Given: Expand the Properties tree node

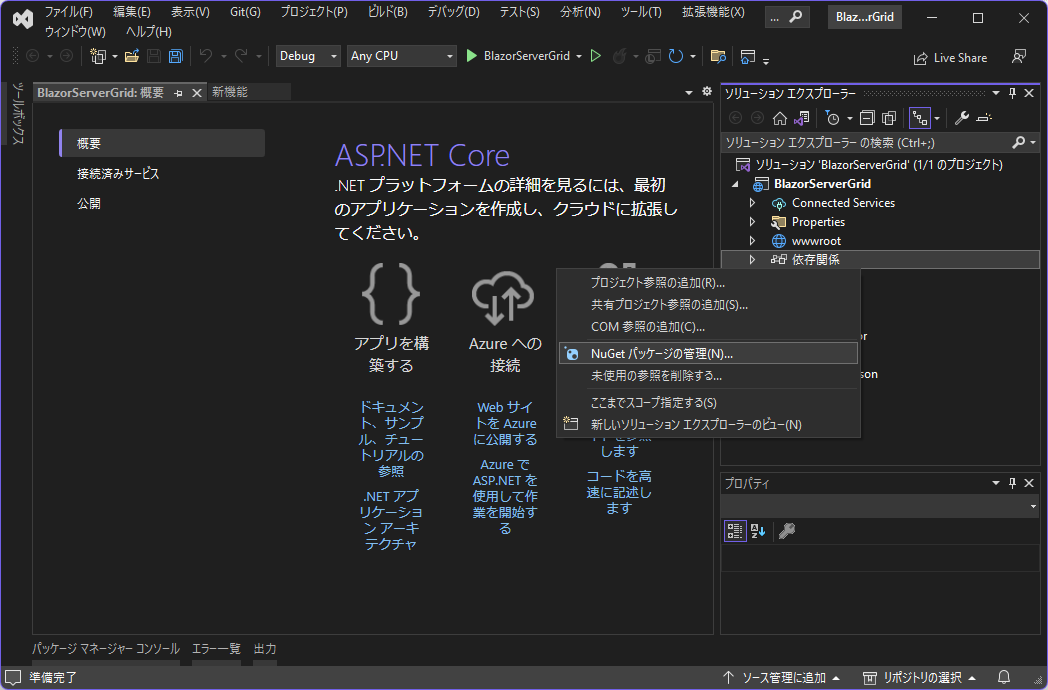Looking at the screenshot, I should 752,221.
